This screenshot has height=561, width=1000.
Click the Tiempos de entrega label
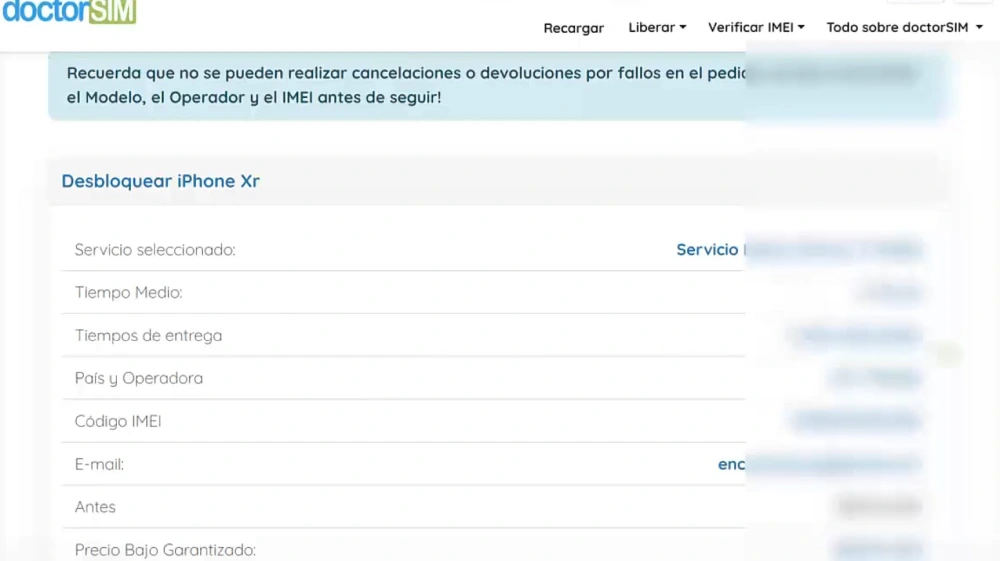[x=148, y=336]
